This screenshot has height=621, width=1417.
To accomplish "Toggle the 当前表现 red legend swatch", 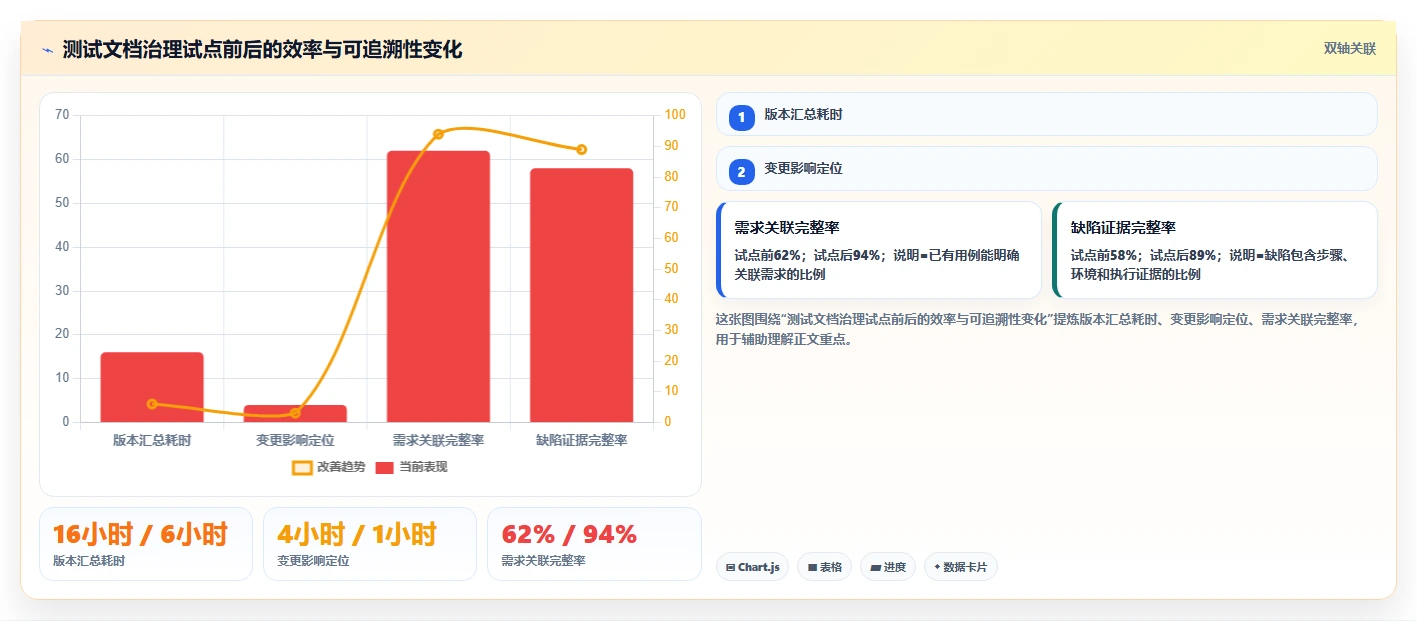I will point(385,467).
